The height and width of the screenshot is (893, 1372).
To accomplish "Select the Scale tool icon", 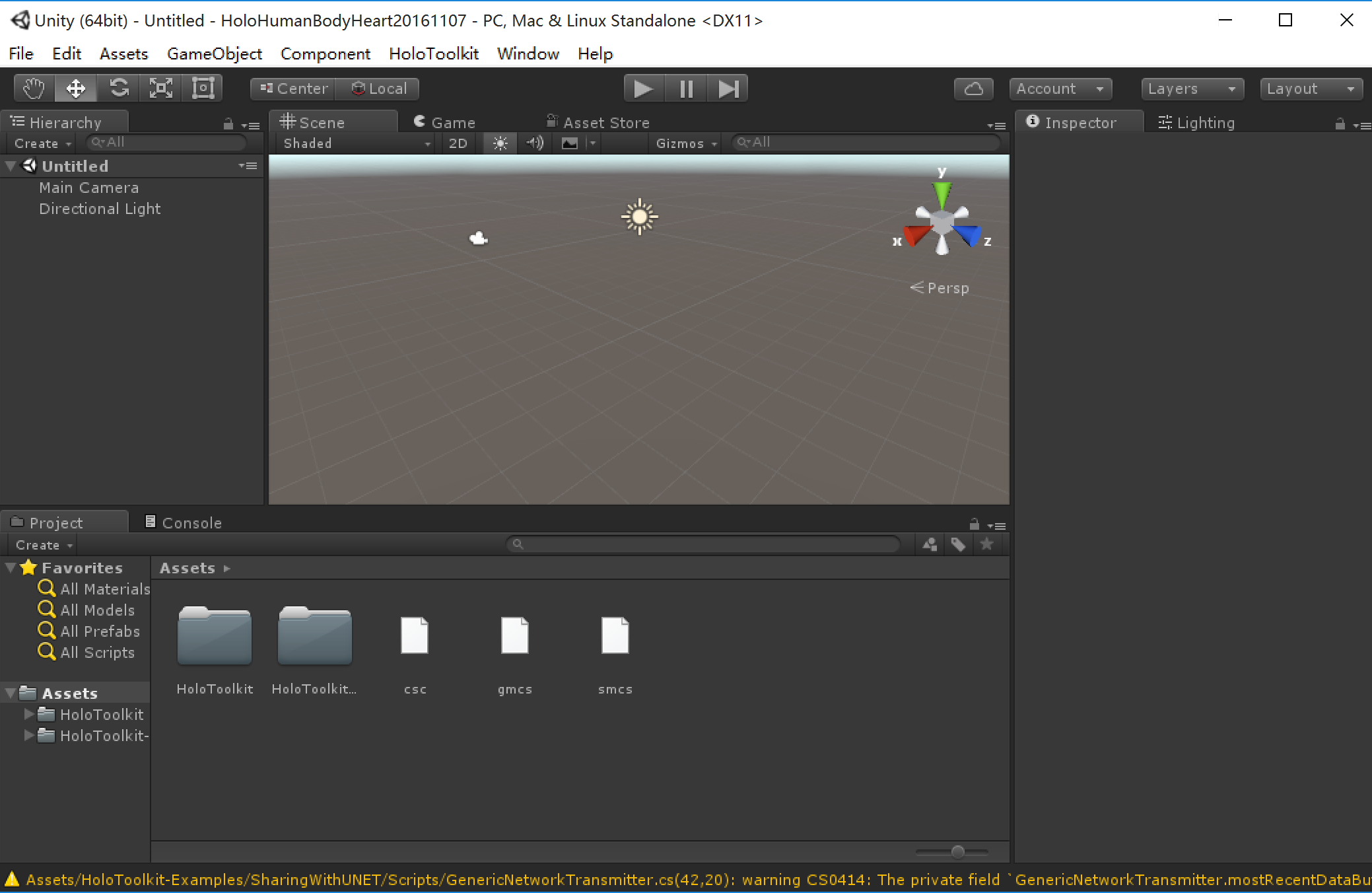I will pyautogui.click(x=161, y=89).
